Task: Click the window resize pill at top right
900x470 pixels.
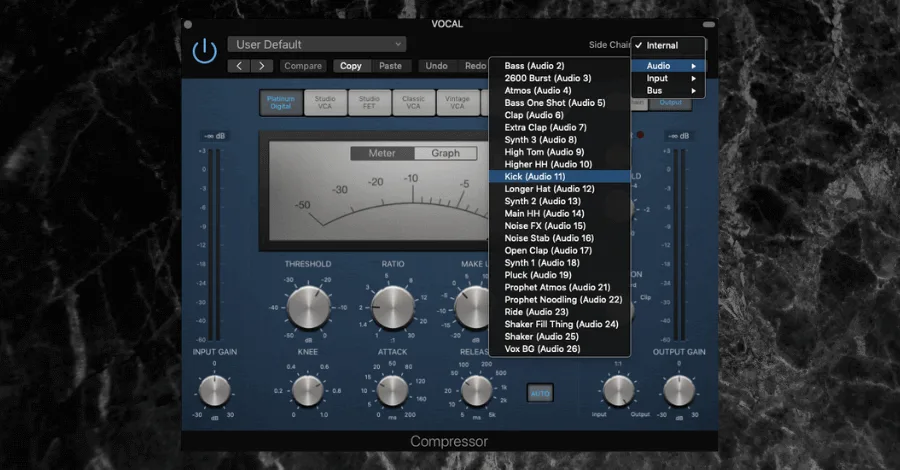Action: tap(709, 25)
